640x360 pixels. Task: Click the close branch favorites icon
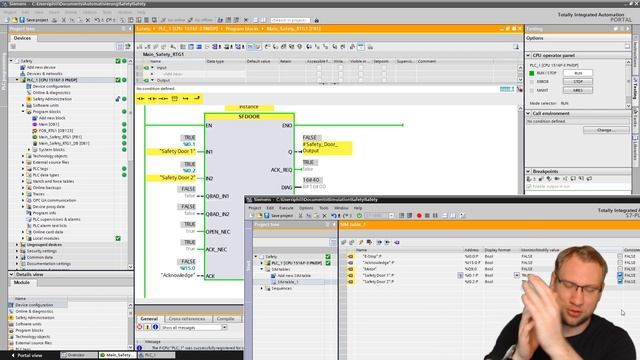[197, 98]
